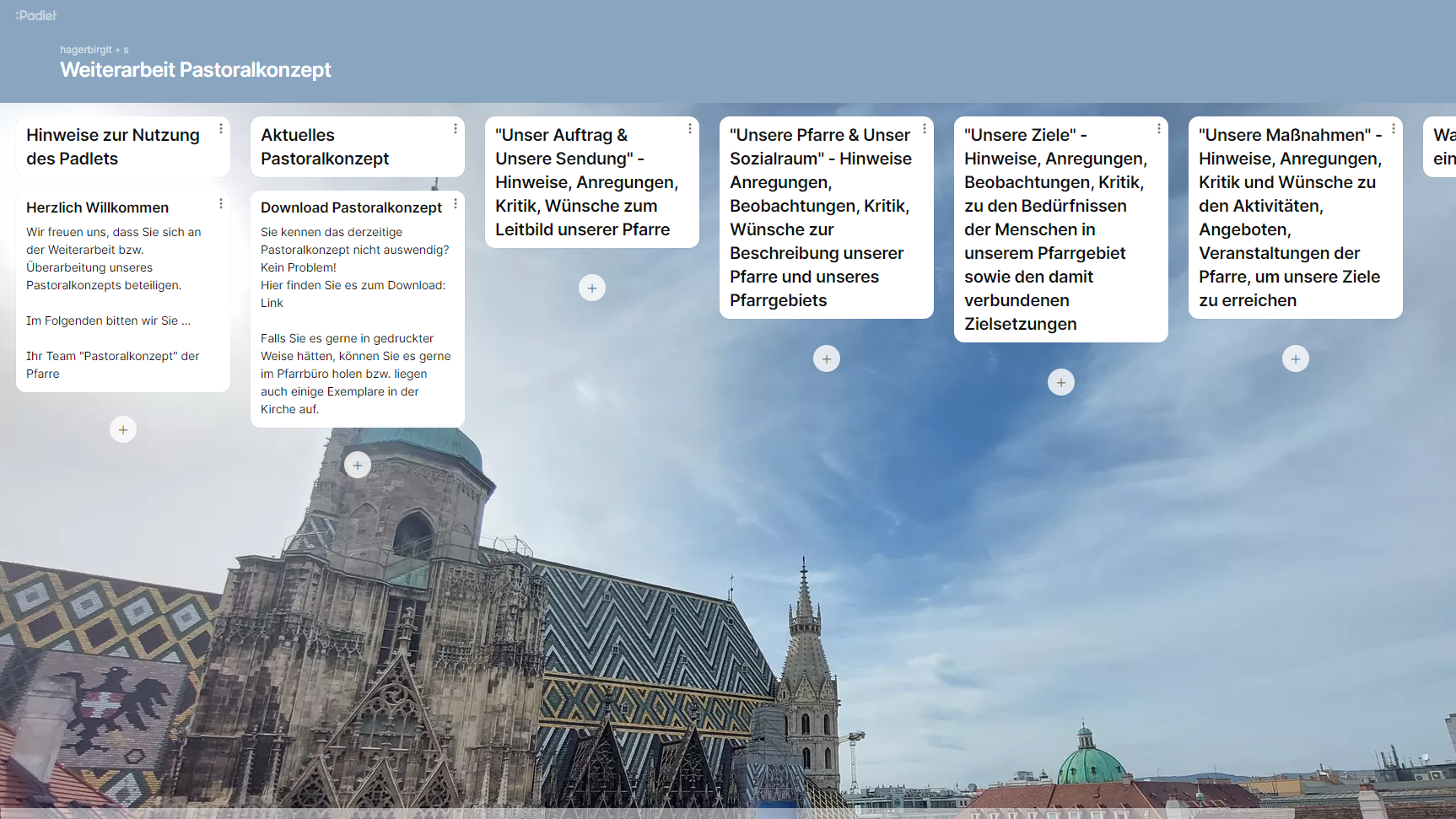Add post under Unser Auftrag & Sendung
Viewport: 1456px width, 819px height.
click(592, 288)
